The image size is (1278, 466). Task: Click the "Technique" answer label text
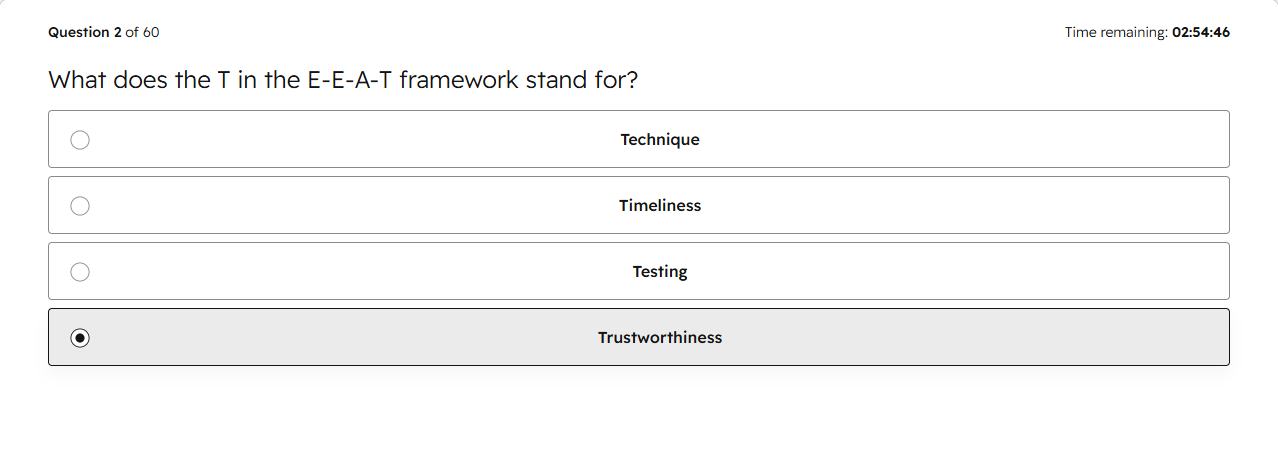[660, 140]
